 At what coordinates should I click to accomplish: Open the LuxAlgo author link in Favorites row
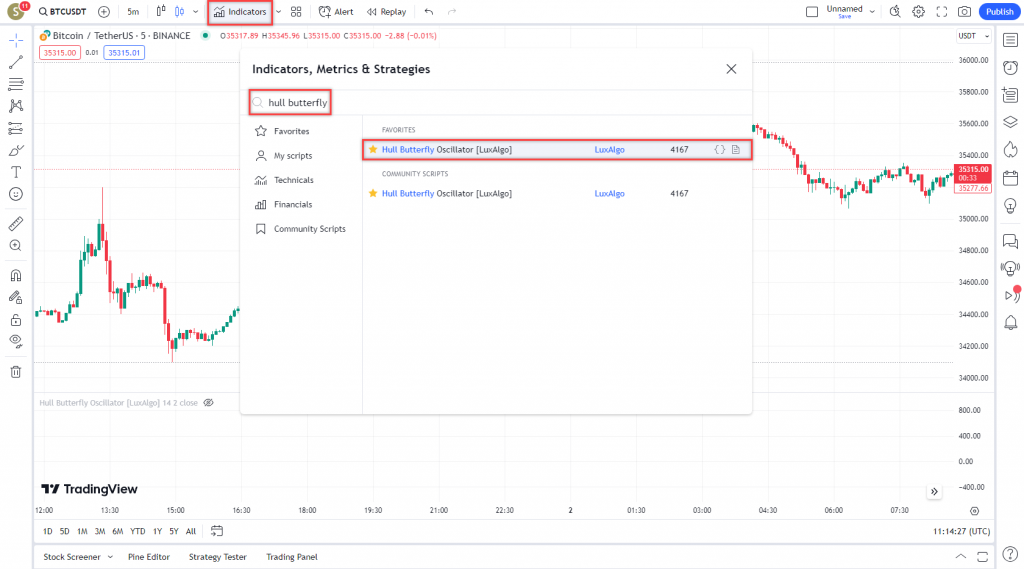coord(609,150)
